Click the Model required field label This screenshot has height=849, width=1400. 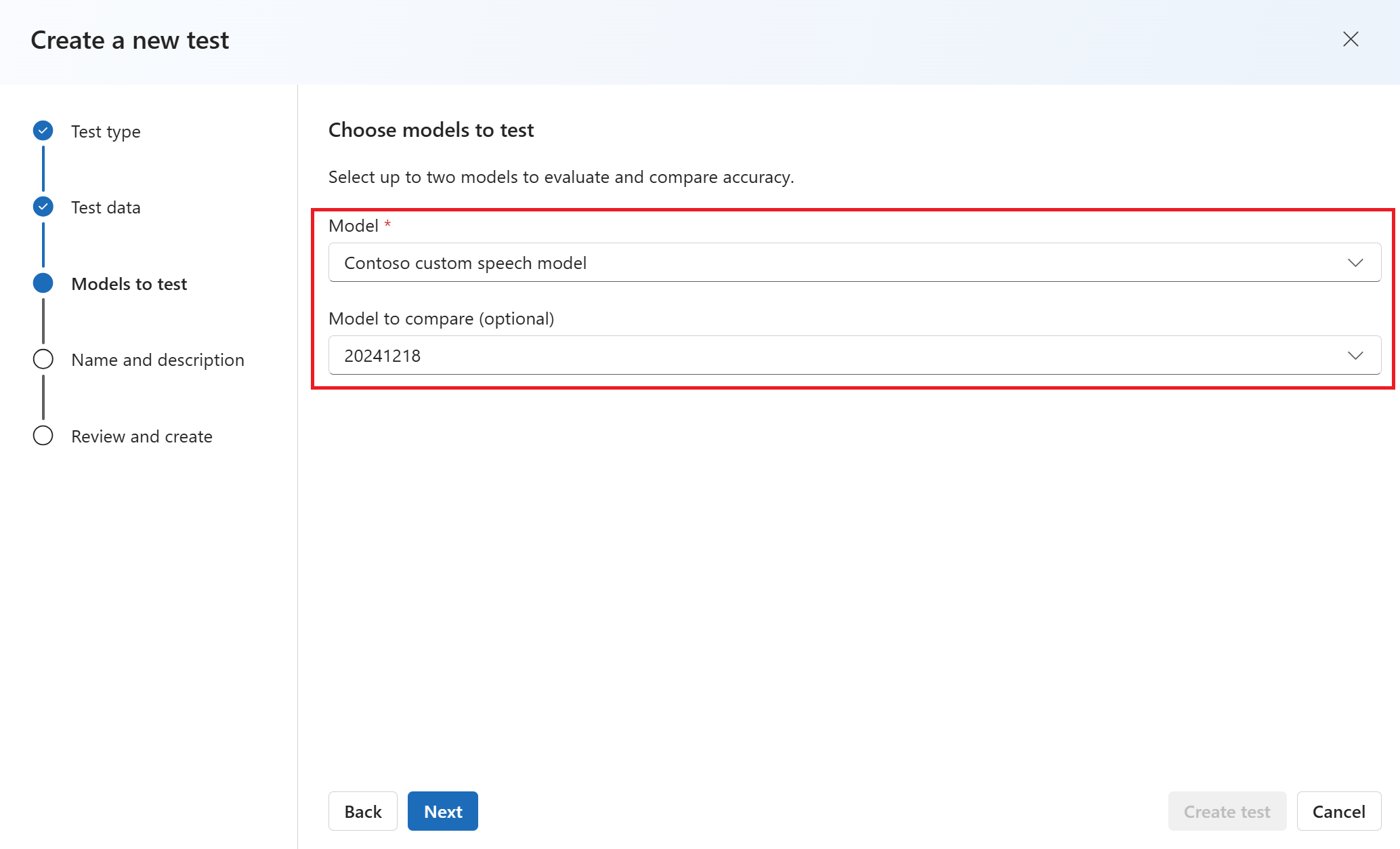tap(360, 226)
